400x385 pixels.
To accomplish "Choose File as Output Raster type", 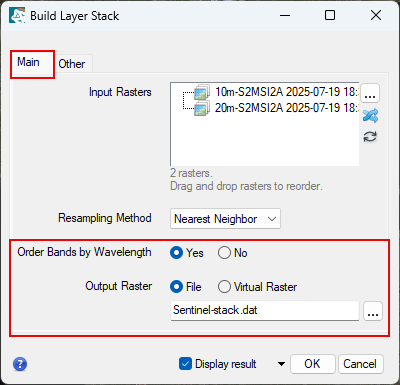I will pos(186,287).
